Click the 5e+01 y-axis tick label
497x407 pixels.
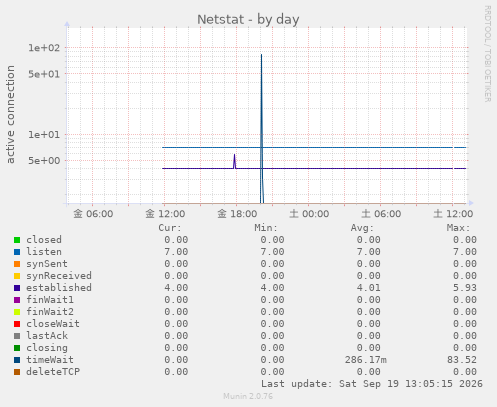(x=44, y=74)
